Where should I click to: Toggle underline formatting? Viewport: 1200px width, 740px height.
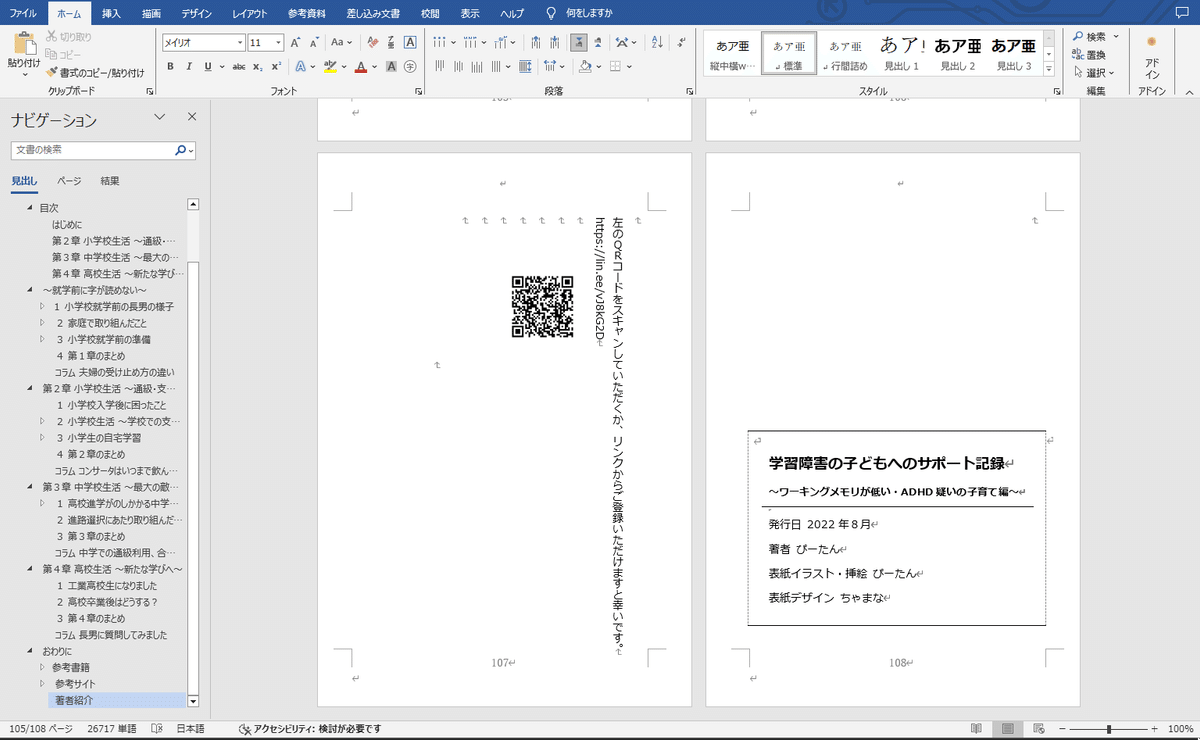pyautogui.click(x=208, y=67)
